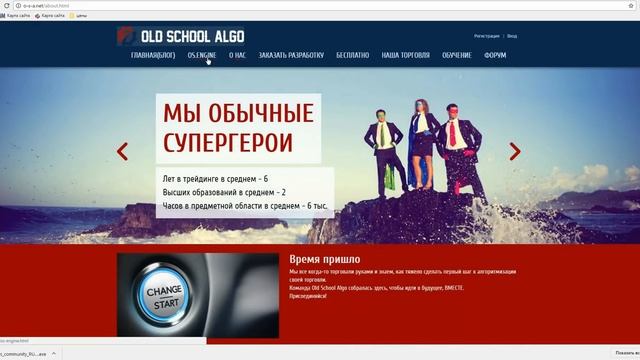Open the НАША ТОРГОВЛЯ menu item
The width and height of the screenshot is (640, 360).
tap(406, 55)
